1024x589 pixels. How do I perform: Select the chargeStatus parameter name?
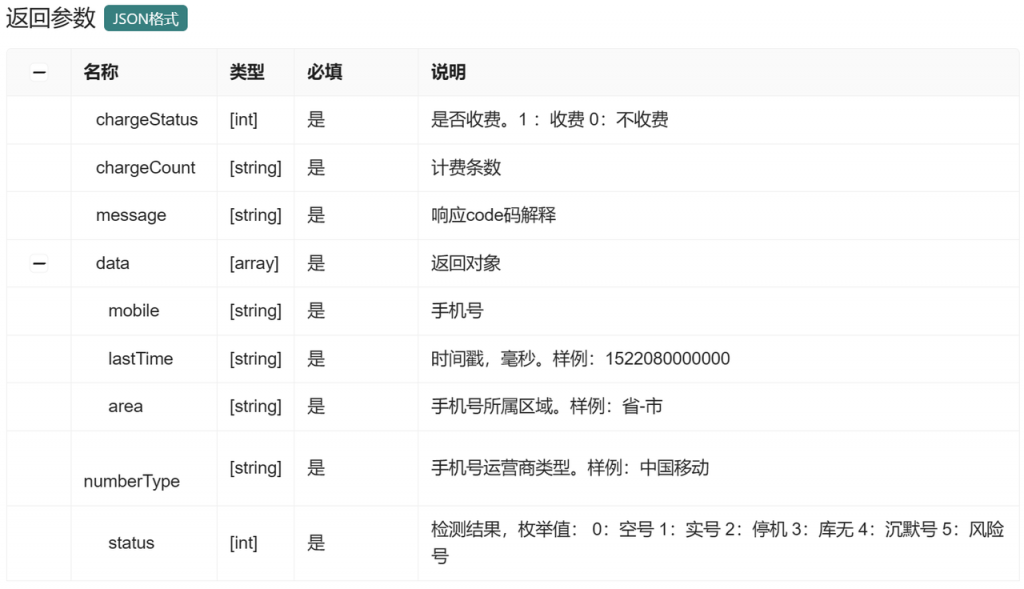click(x=147, y=119)
